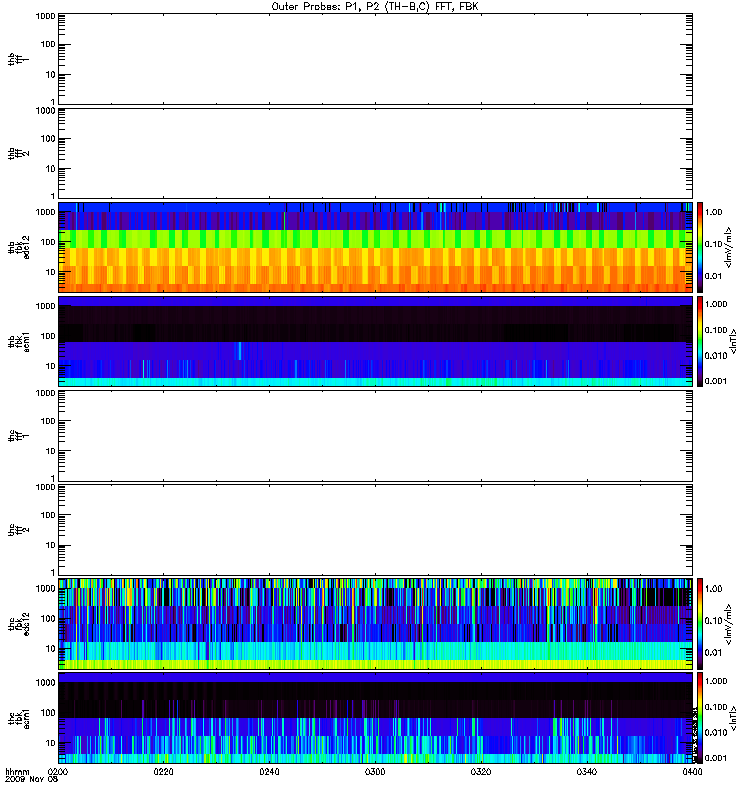Click the '0240' time axis label
The image size is (750, 800).
[x=269, y=772]
